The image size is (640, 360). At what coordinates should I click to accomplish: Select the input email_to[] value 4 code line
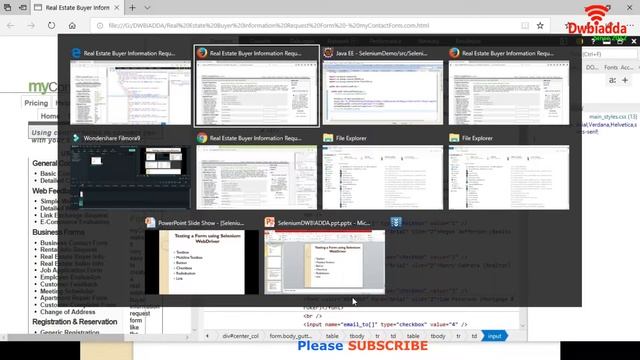pos(385,324)
